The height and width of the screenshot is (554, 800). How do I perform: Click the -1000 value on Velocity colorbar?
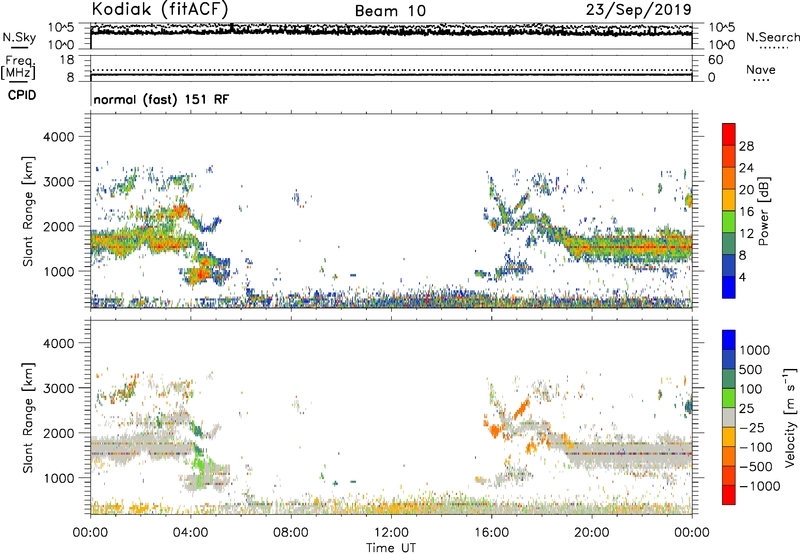pos(759,486)
